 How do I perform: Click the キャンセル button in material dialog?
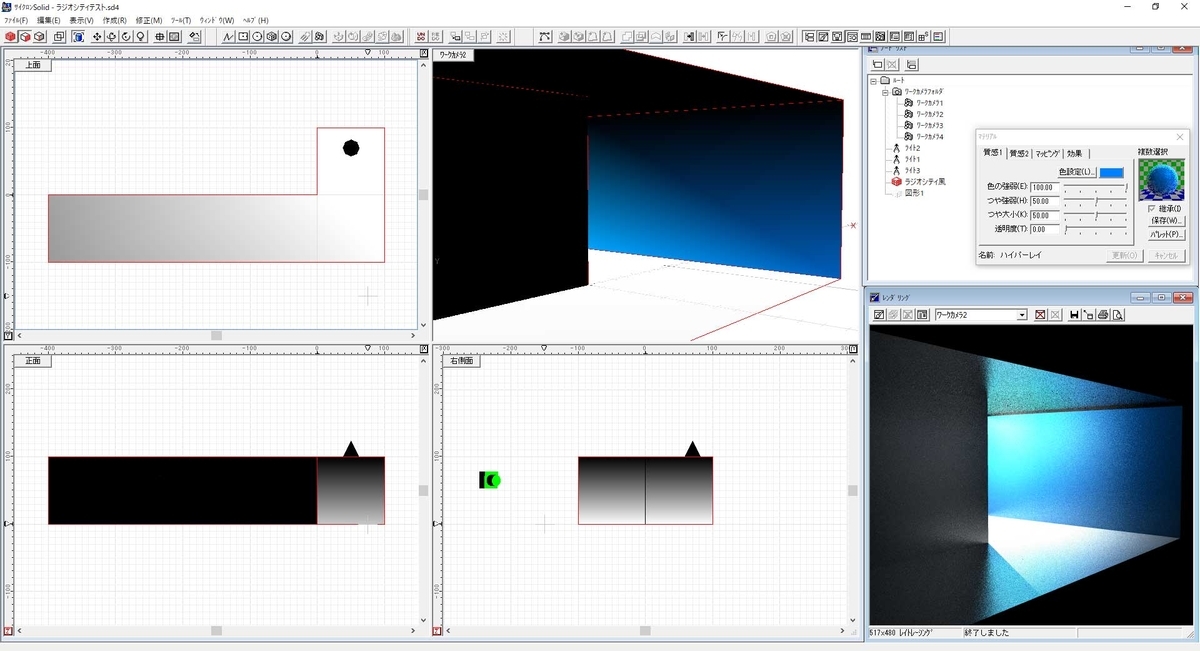coord(1166,256)
